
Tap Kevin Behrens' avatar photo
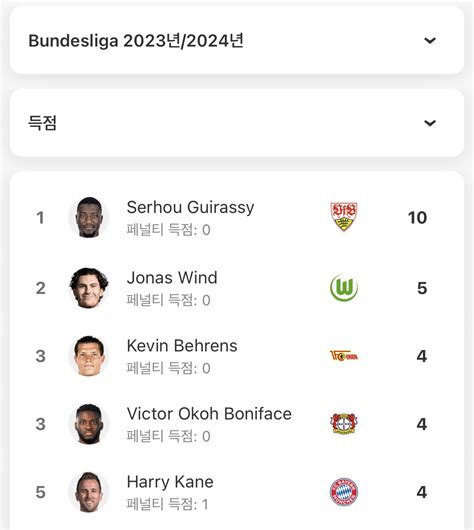89,356
